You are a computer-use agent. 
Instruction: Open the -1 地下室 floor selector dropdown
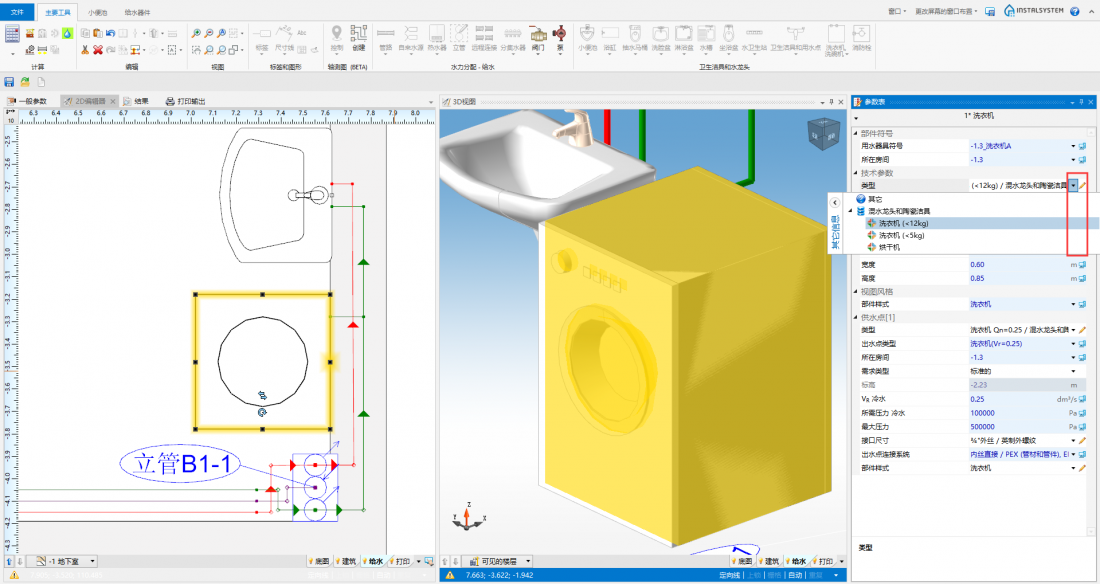point(93,561)
